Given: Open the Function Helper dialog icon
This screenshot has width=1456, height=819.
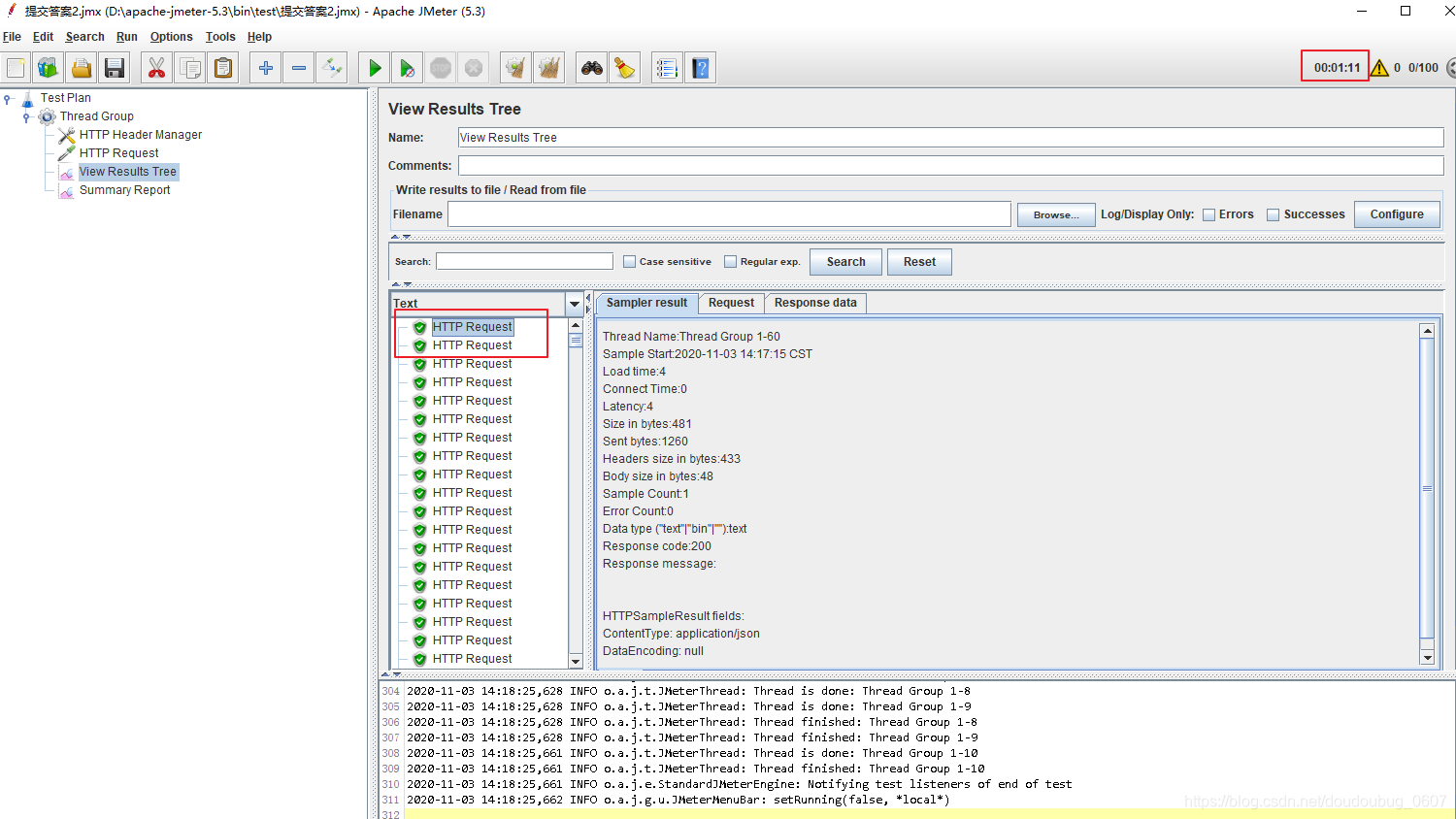Looking at the screenshot, I should point(666,68).
